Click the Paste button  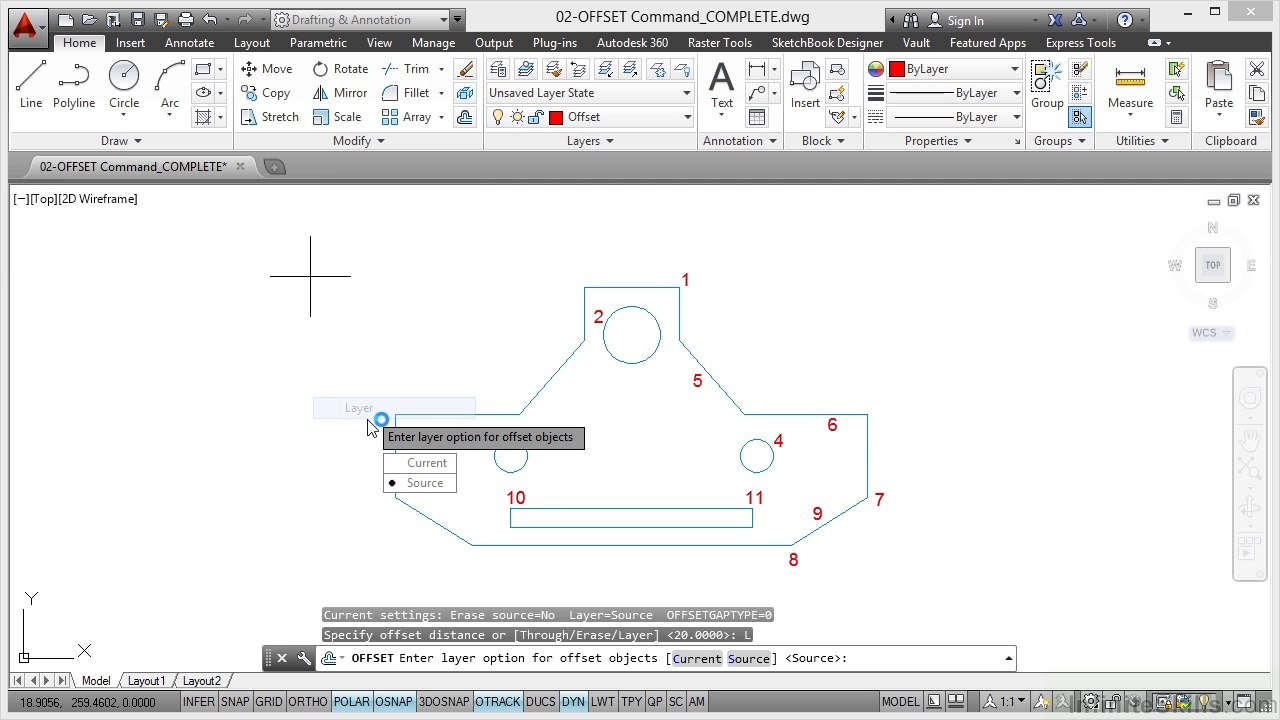pyautogui.click(x=1219, y=85)
